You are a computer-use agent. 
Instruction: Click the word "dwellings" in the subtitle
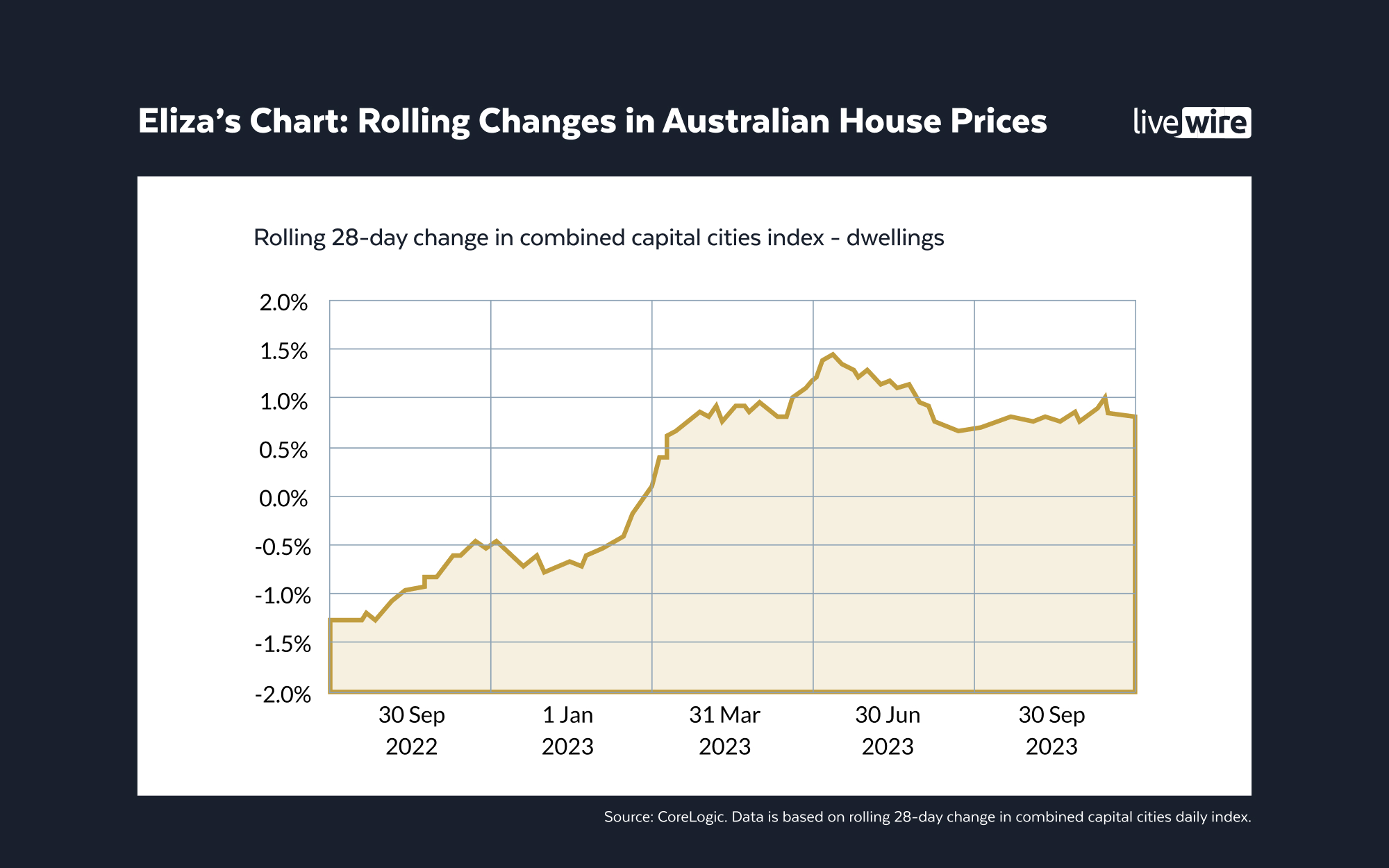(895, 238)
